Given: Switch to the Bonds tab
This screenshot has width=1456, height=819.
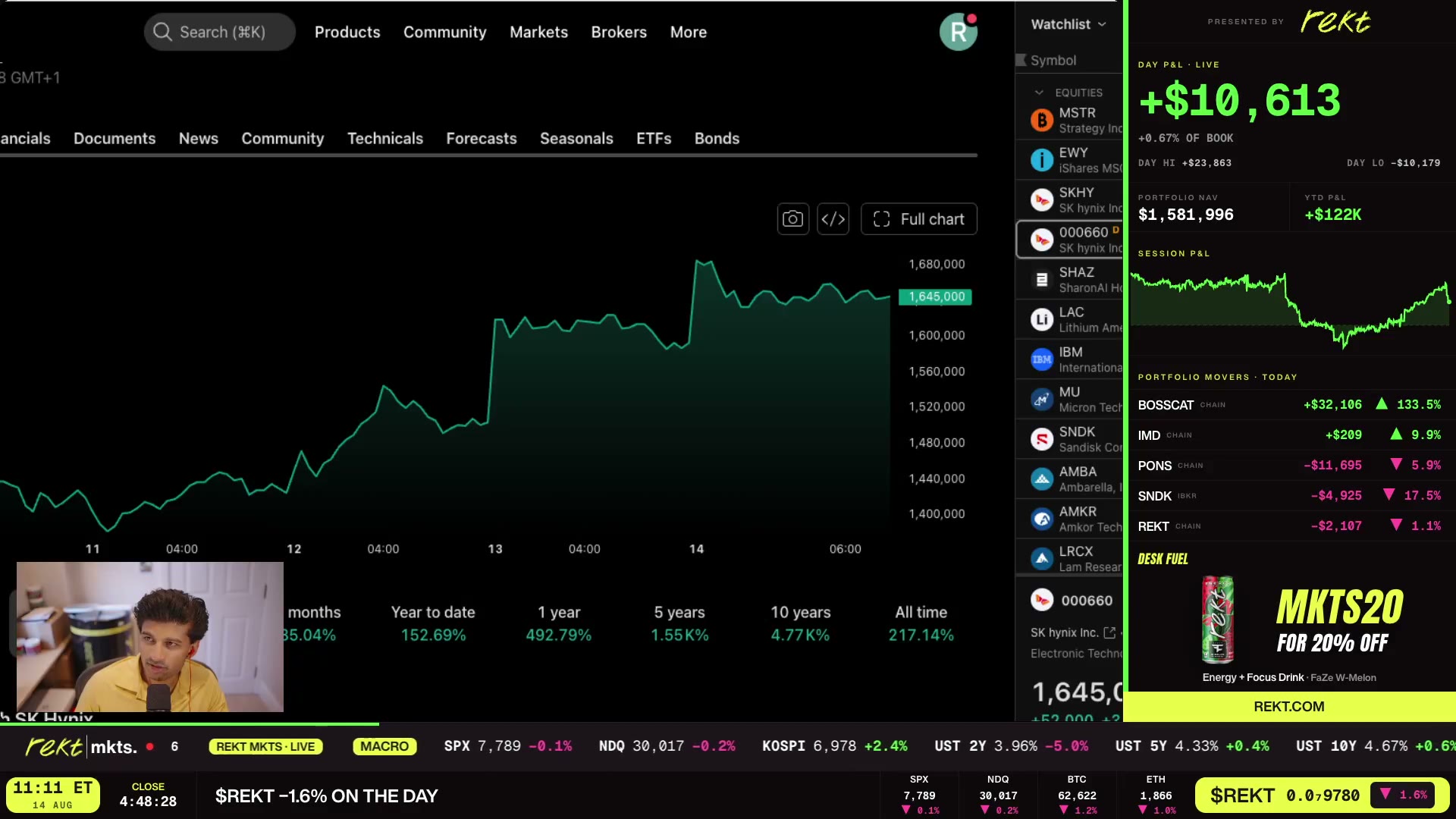Looking at the screenshot, I should 717,138.
